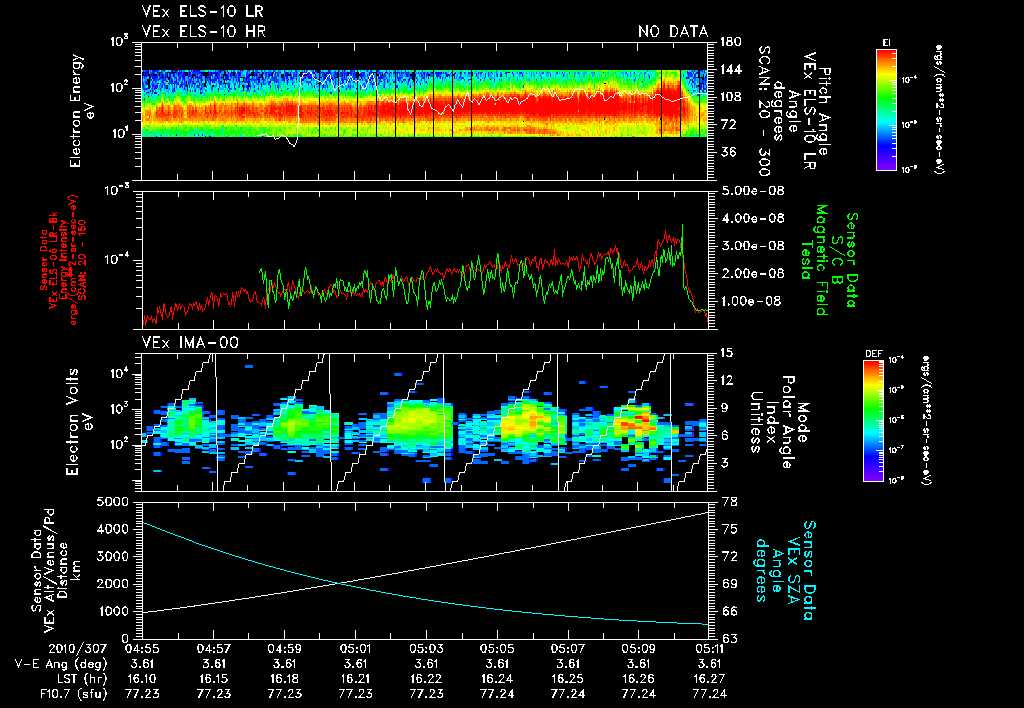Image resolution: width=1024 pixels, height=708 pixels.
Task: Click the 05:09 time tick label
Action: 638,649
